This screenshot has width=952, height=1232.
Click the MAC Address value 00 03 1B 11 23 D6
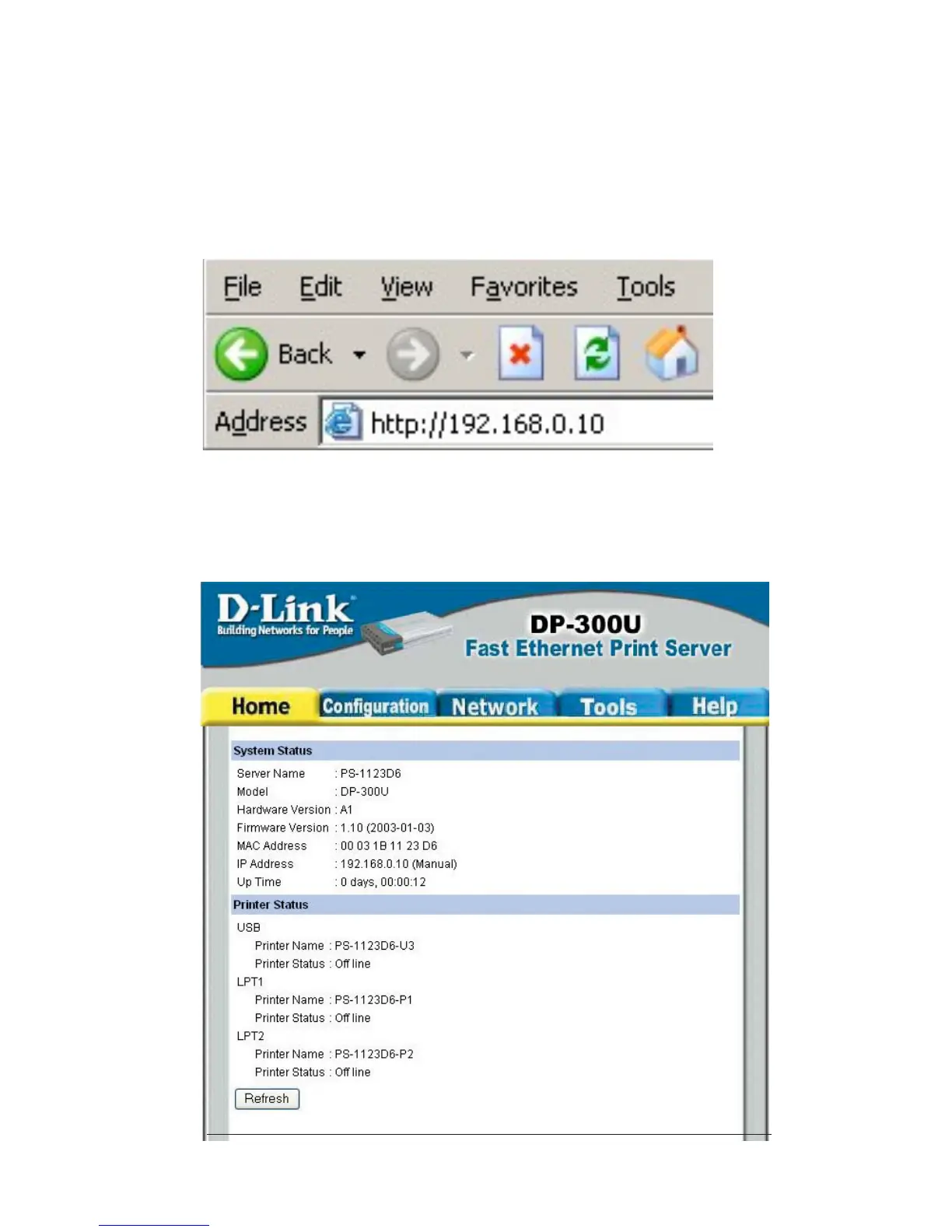[x=389, y=845]
